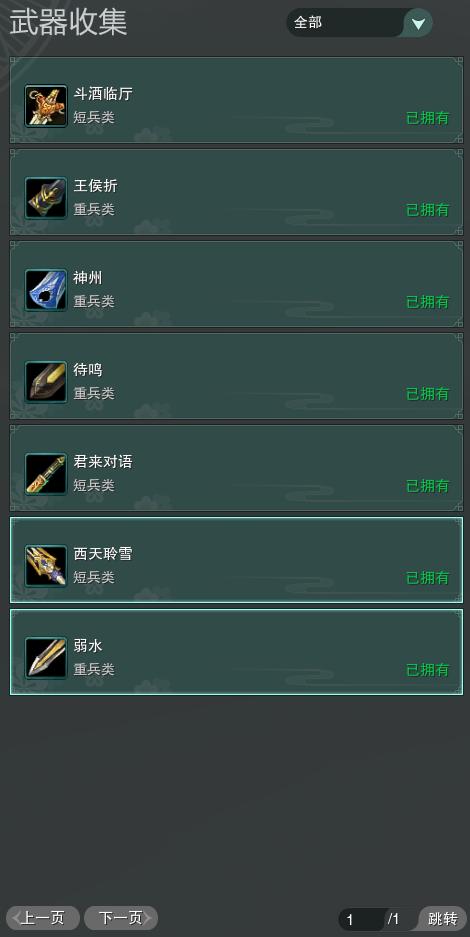Go to previous page with 上一页
This screenshot has height=937, width=470.
pos(43,918)
